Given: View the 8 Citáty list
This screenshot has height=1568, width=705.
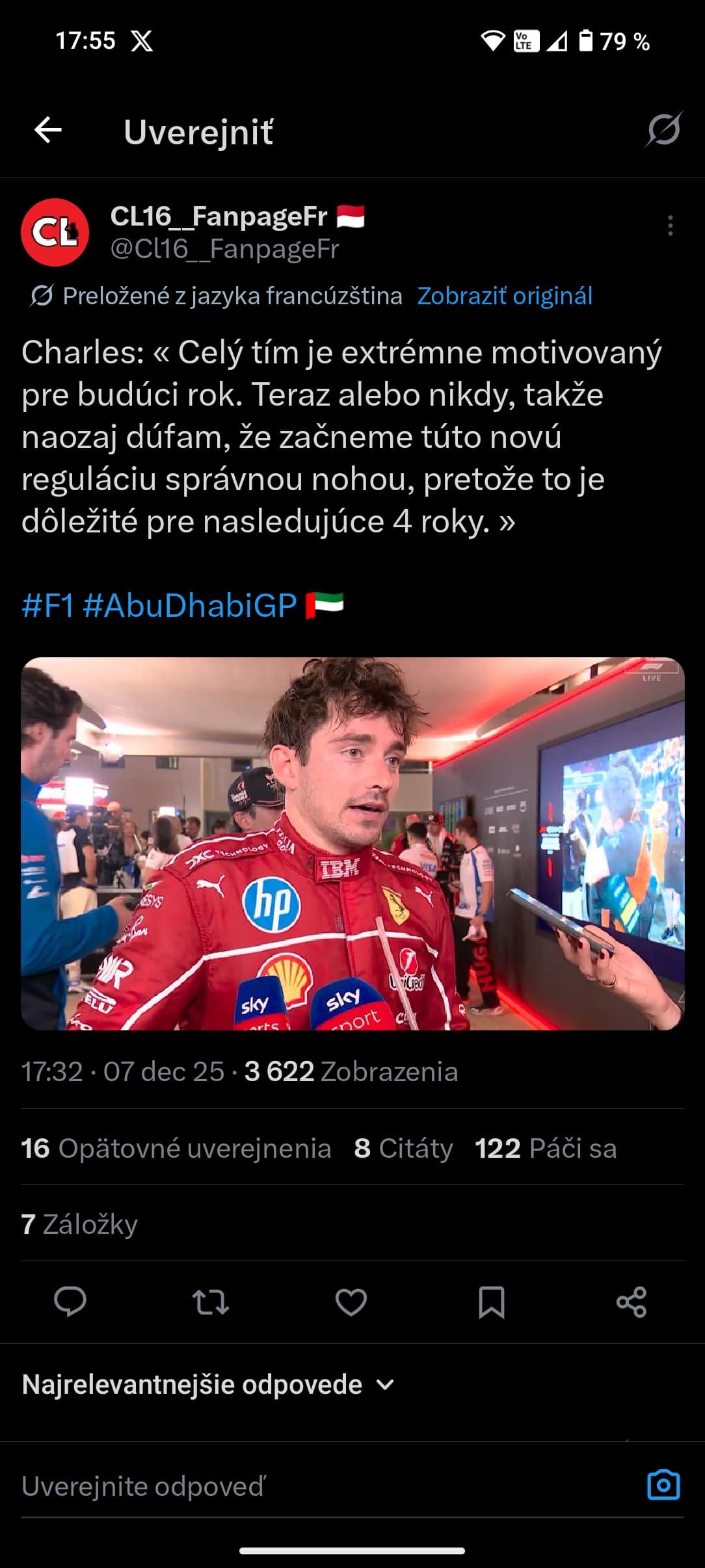Looking at the screenshot, I should (403, 1149).
